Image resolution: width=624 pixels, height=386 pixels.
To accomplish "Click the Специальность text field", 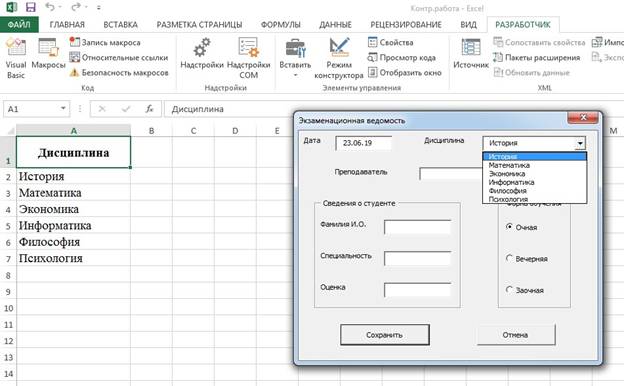I will click(417, 258).
